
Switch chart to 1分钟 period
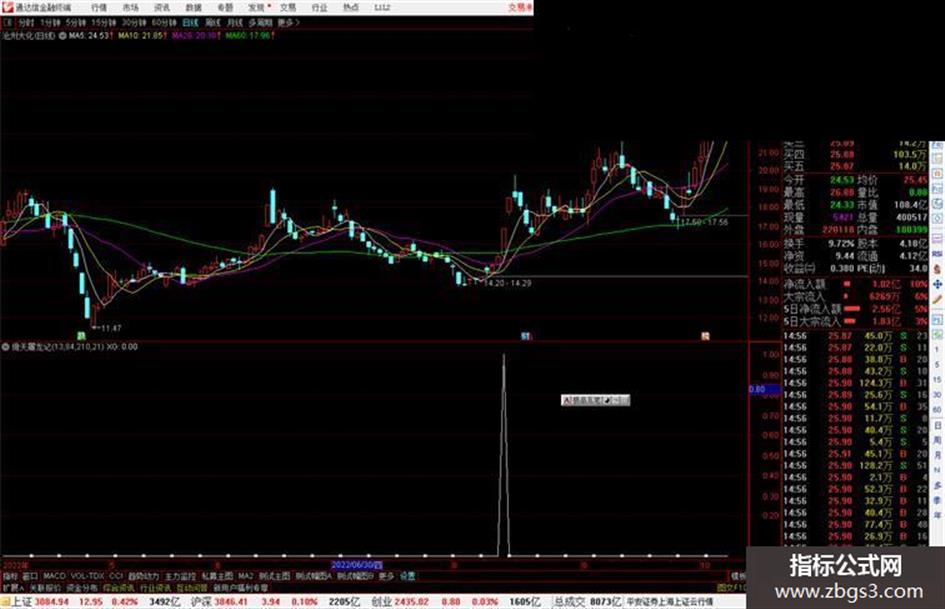tap(50, 22)
